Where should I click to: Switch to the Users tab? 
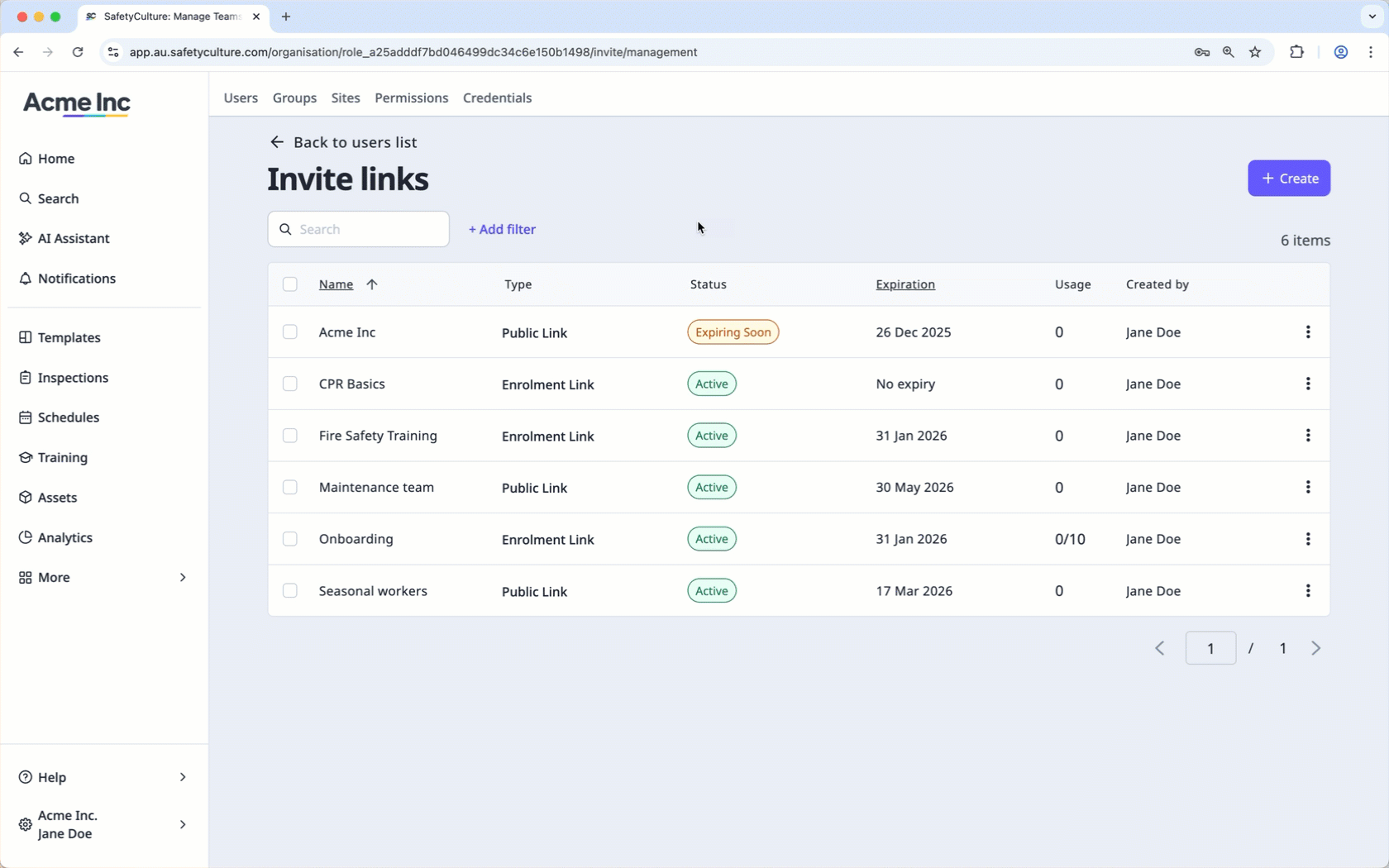pos(241,98)
